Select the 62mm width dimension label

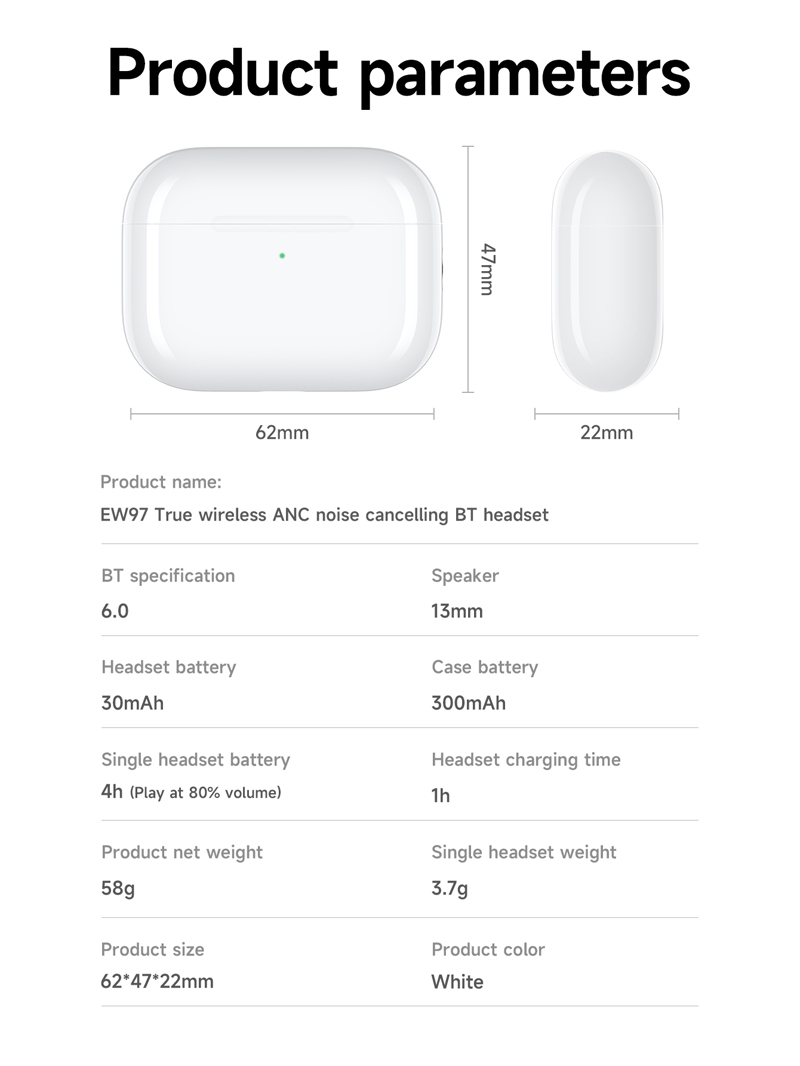click(x=282, y=433)
